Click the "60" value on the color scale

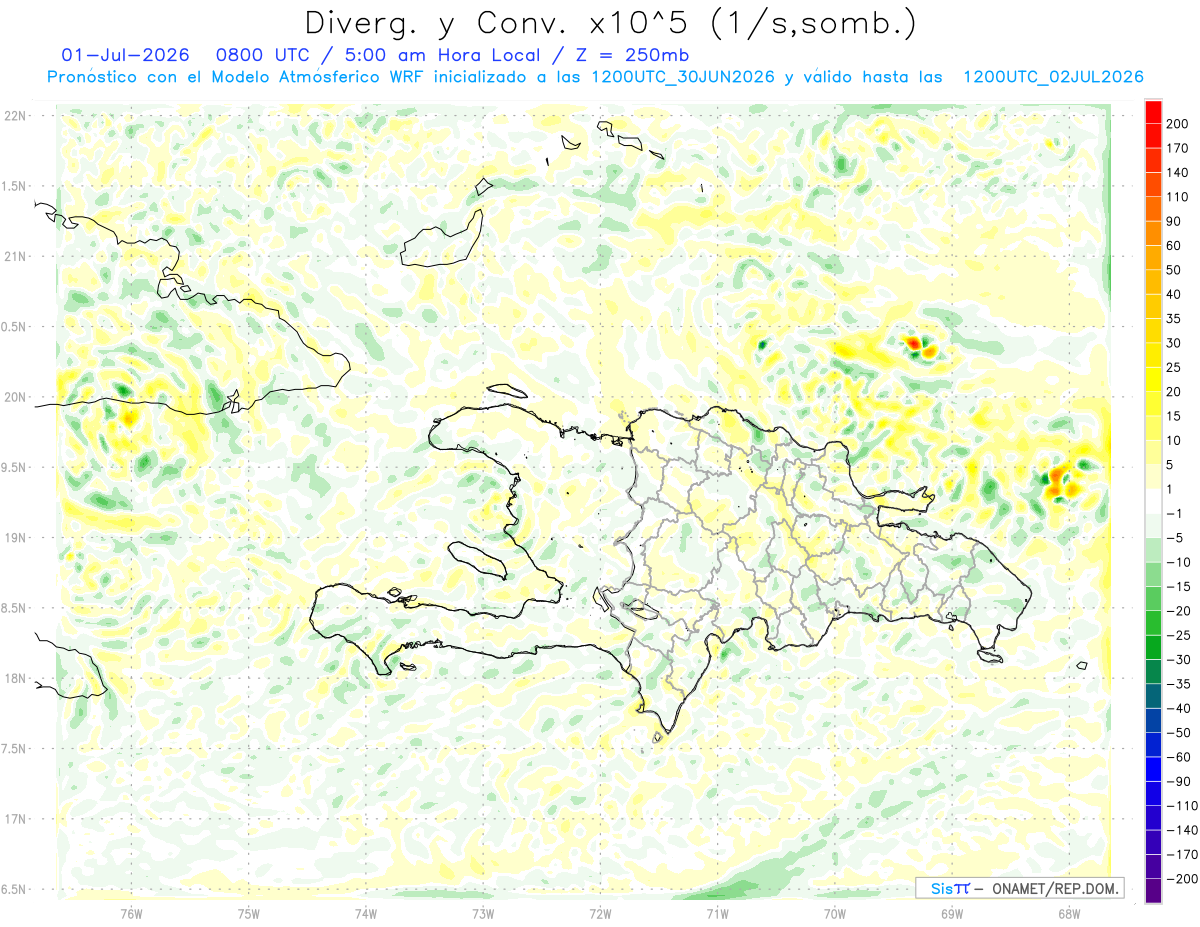click(x=1174, y=246)
